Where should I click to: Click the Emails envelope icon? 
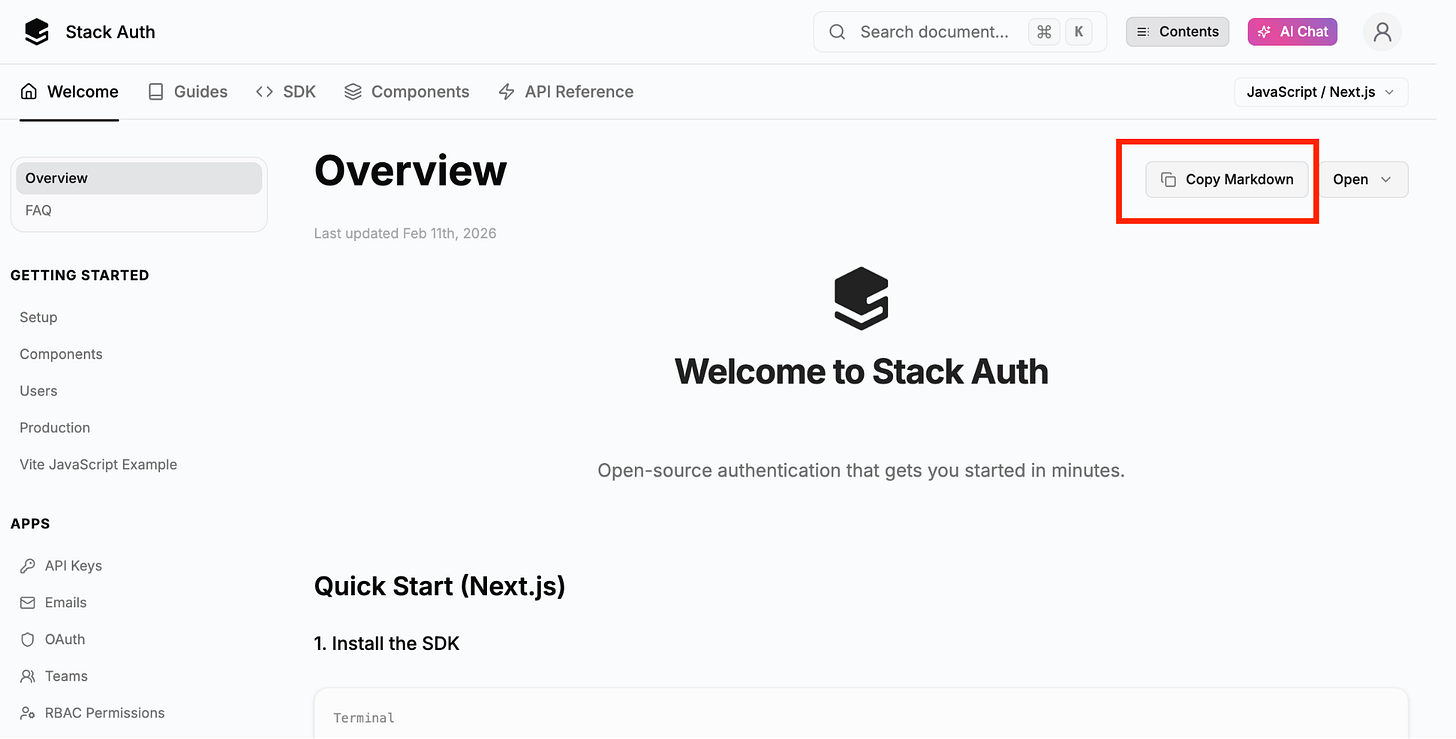click(28, 603)
